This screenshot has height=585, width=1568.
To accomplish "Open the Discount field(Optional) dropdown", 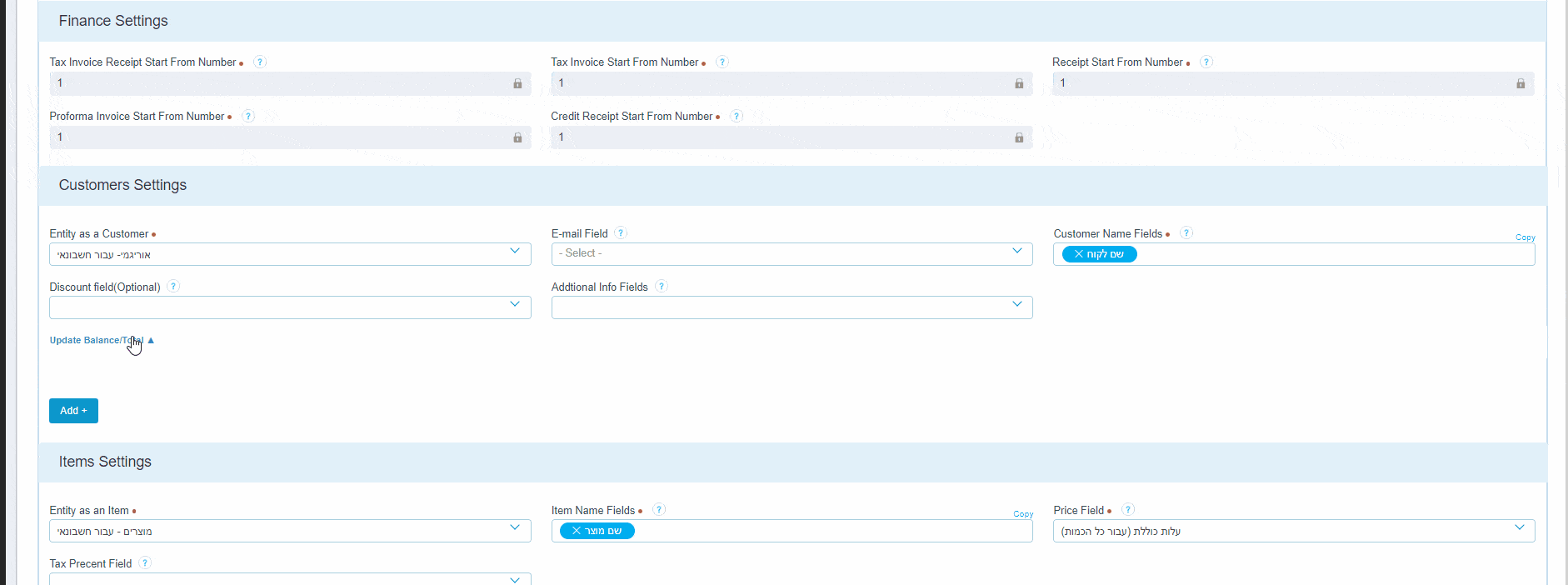I will 290,307.
